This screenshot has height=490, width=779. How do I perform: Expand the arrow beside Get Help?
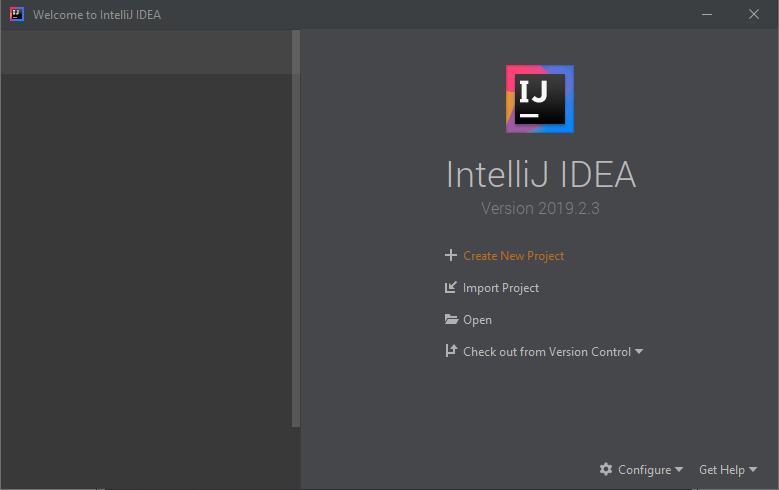[753, 470]
